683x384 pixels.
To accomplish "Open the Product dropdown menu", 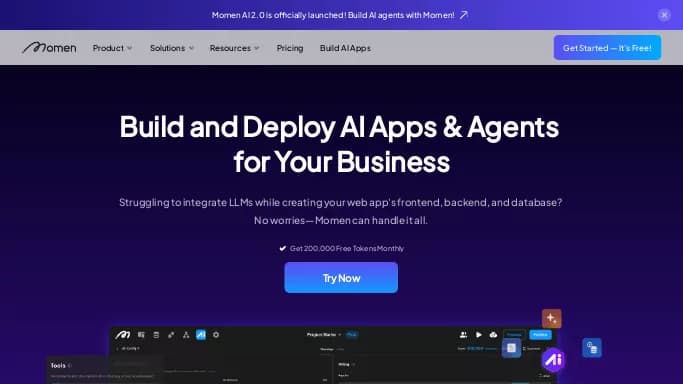I will click(112, 48).
